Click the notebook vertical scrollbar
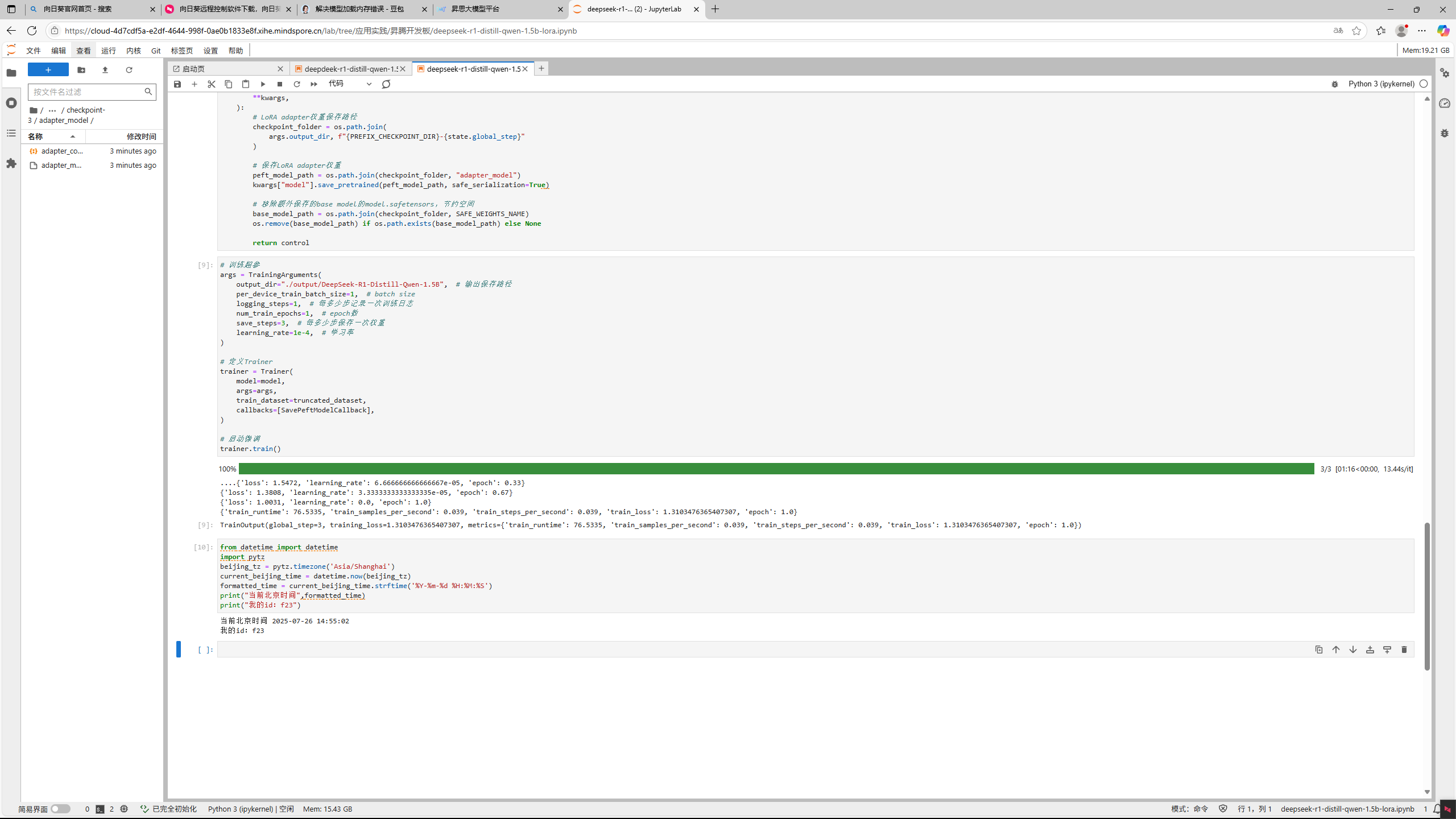This screenshot has width=1456, height=819. 1426,595
